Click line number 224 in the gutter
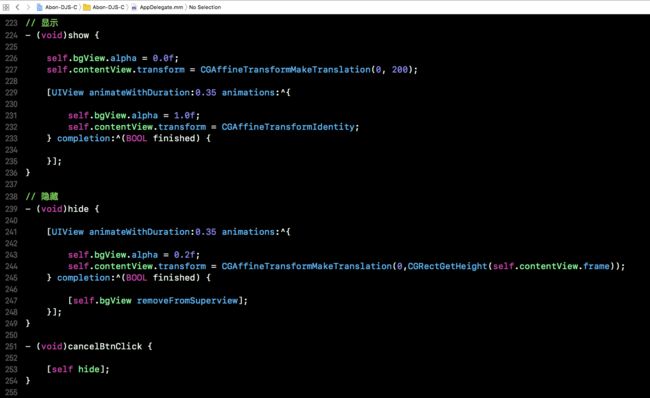This screenshot has width=650, height=398. [11, 35]
